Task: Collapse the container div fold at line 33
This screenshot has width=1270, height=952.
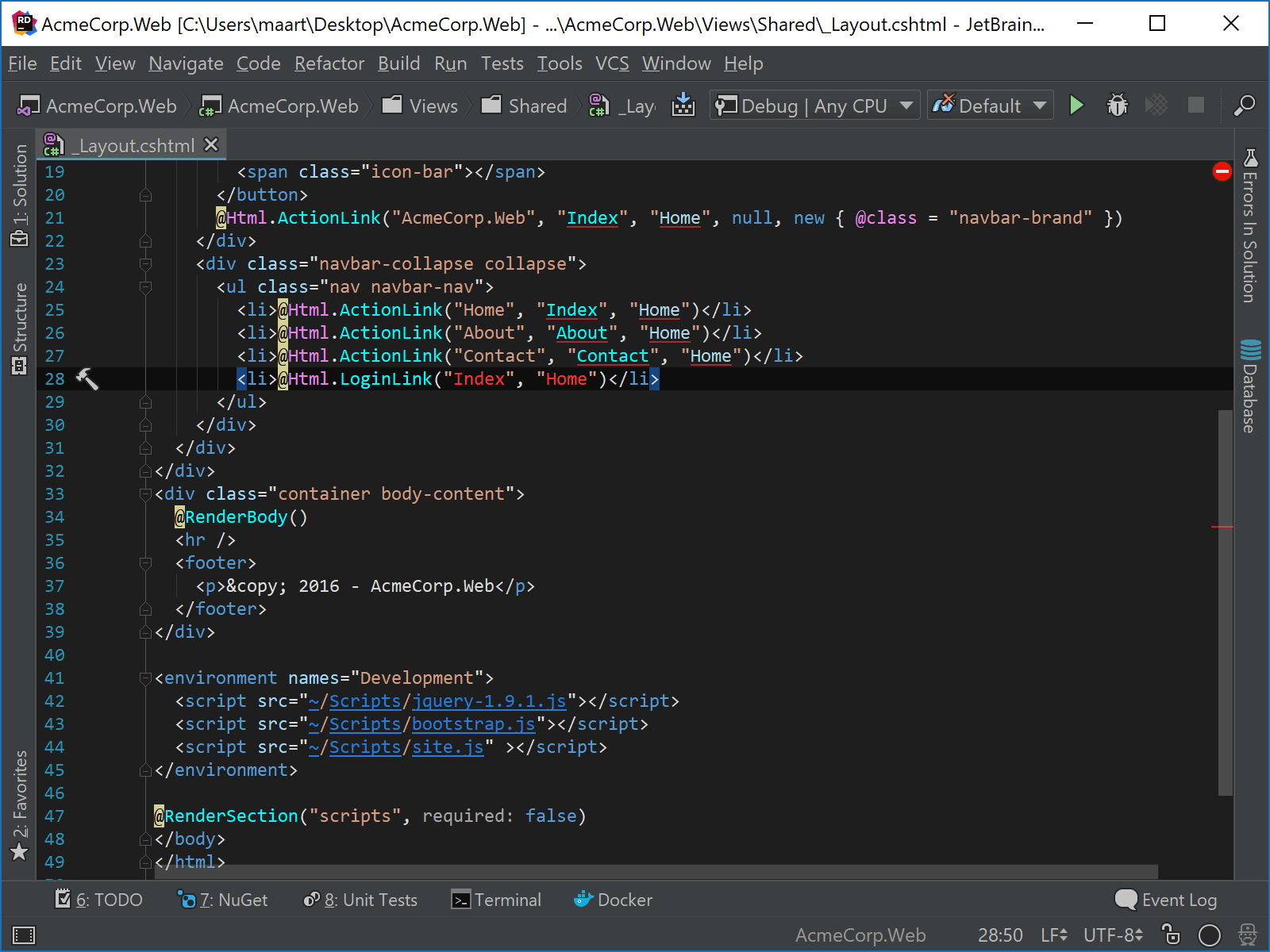Action: [145, 494]
